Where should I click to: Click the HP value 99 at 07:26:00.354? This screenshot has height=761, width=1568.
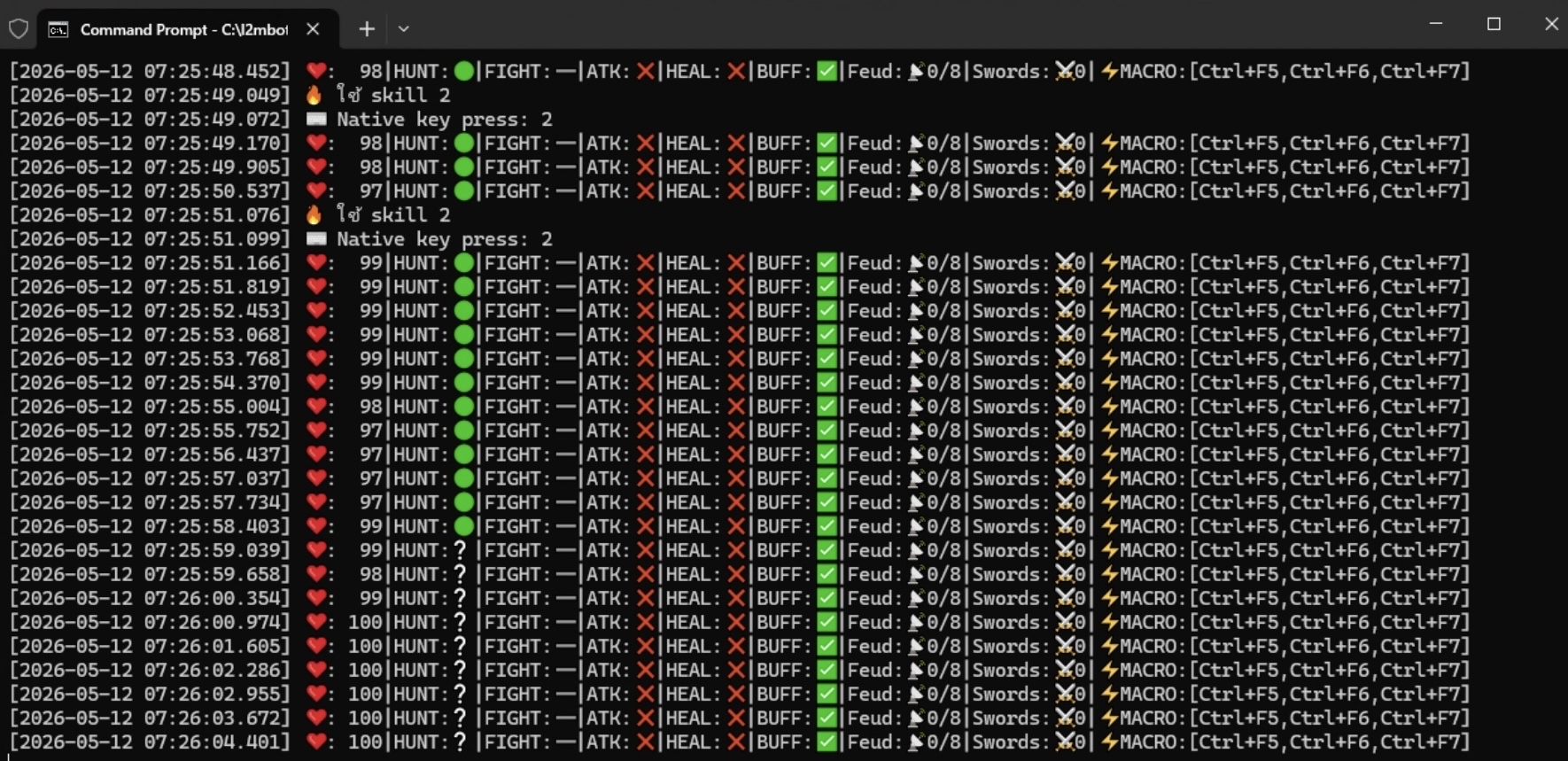point(371,598)
